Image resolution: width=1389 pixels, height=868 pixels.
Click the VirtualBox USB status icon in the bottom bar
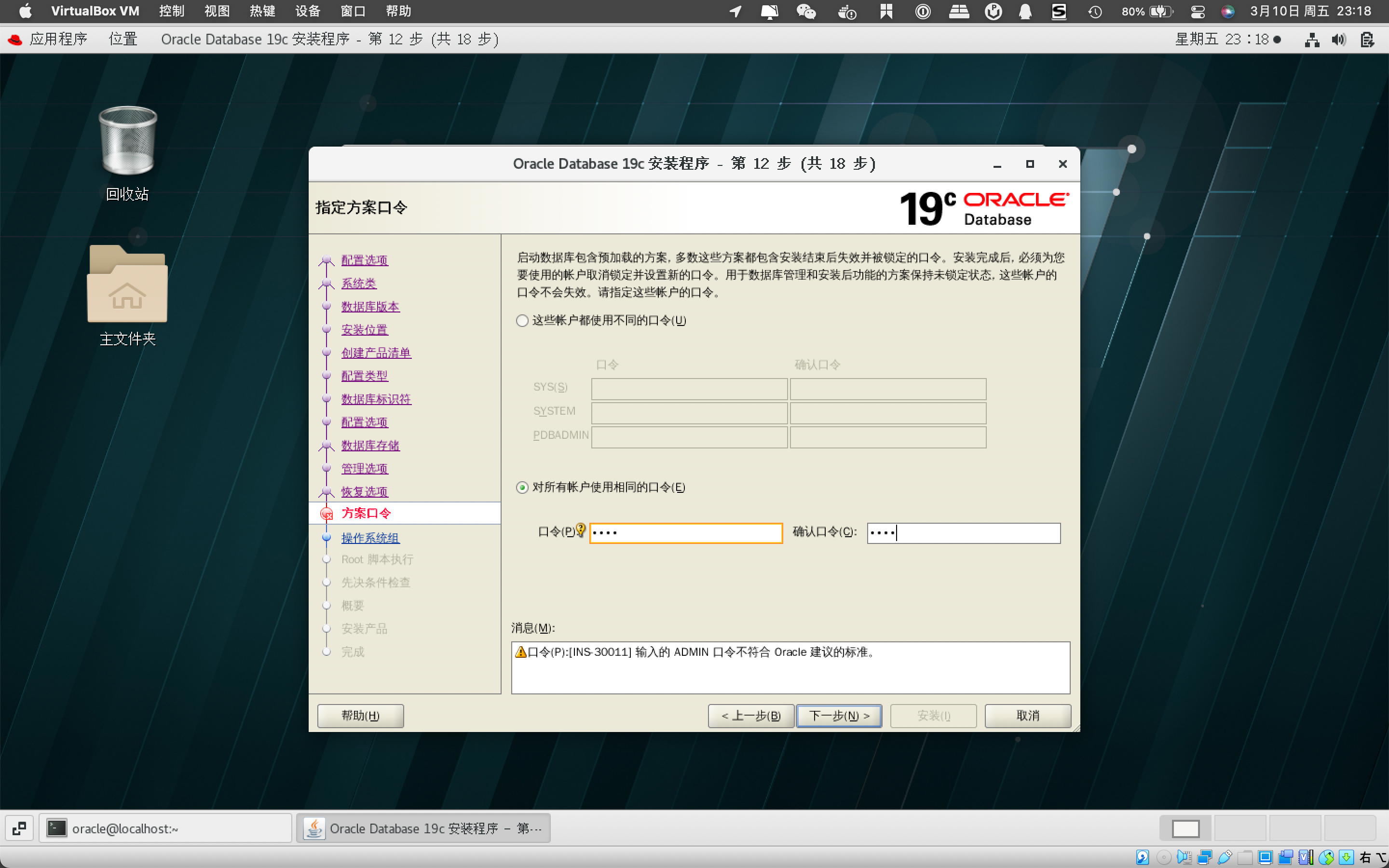click(x=1224, y=858)
